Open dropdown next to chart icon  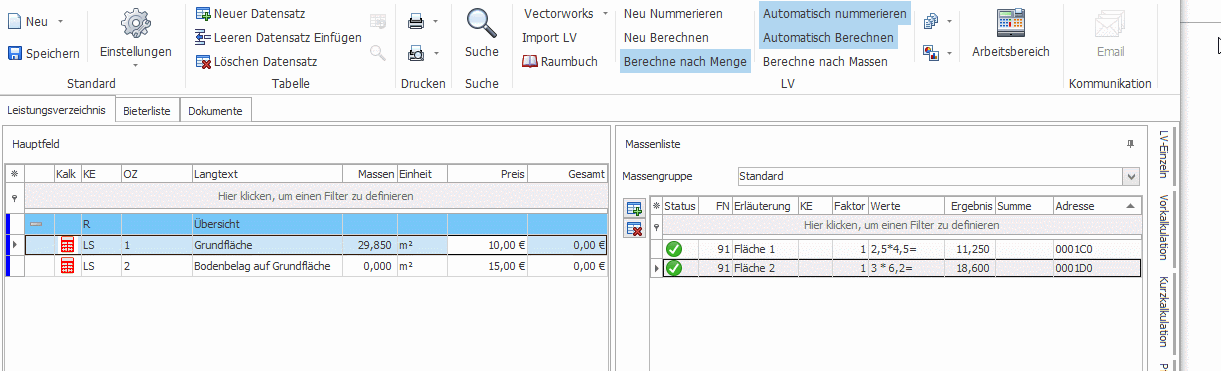pos(948,53)
